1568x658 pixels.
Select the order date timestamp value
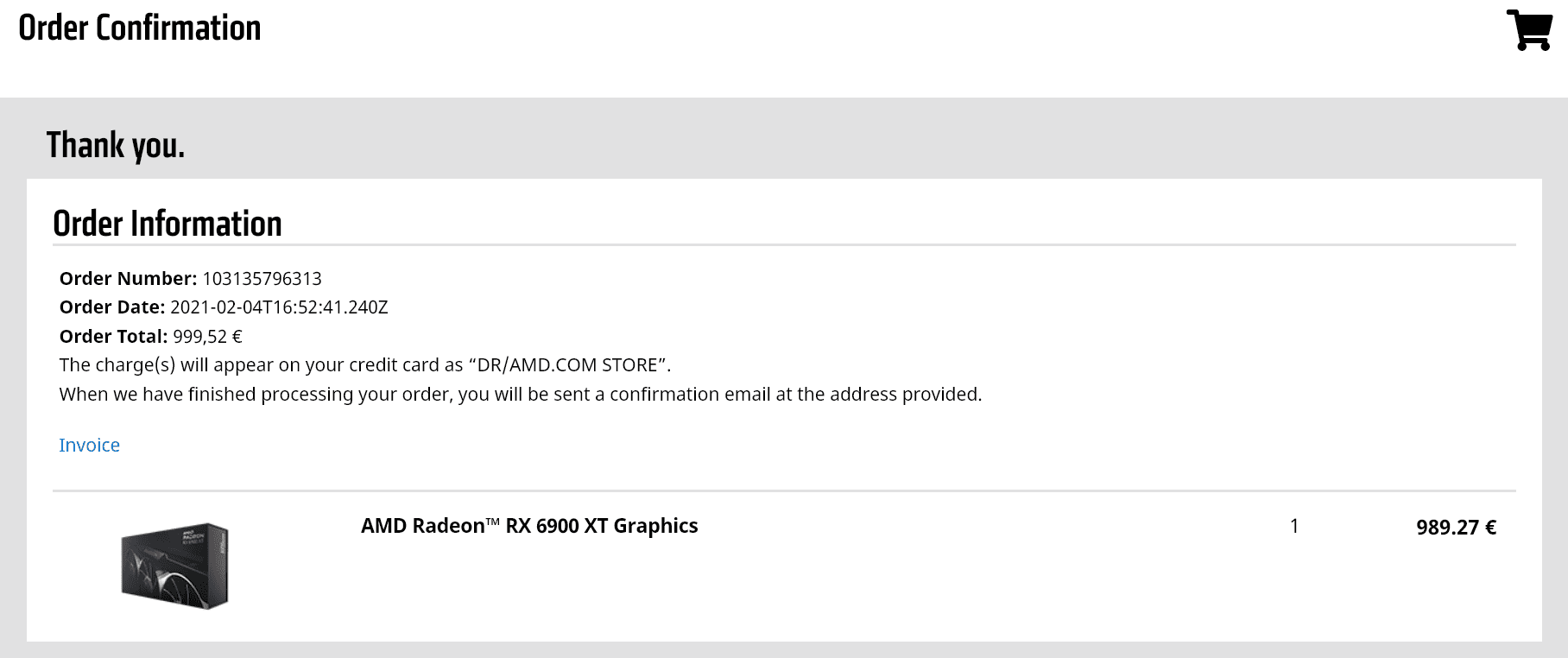click(x=279, y=307)
